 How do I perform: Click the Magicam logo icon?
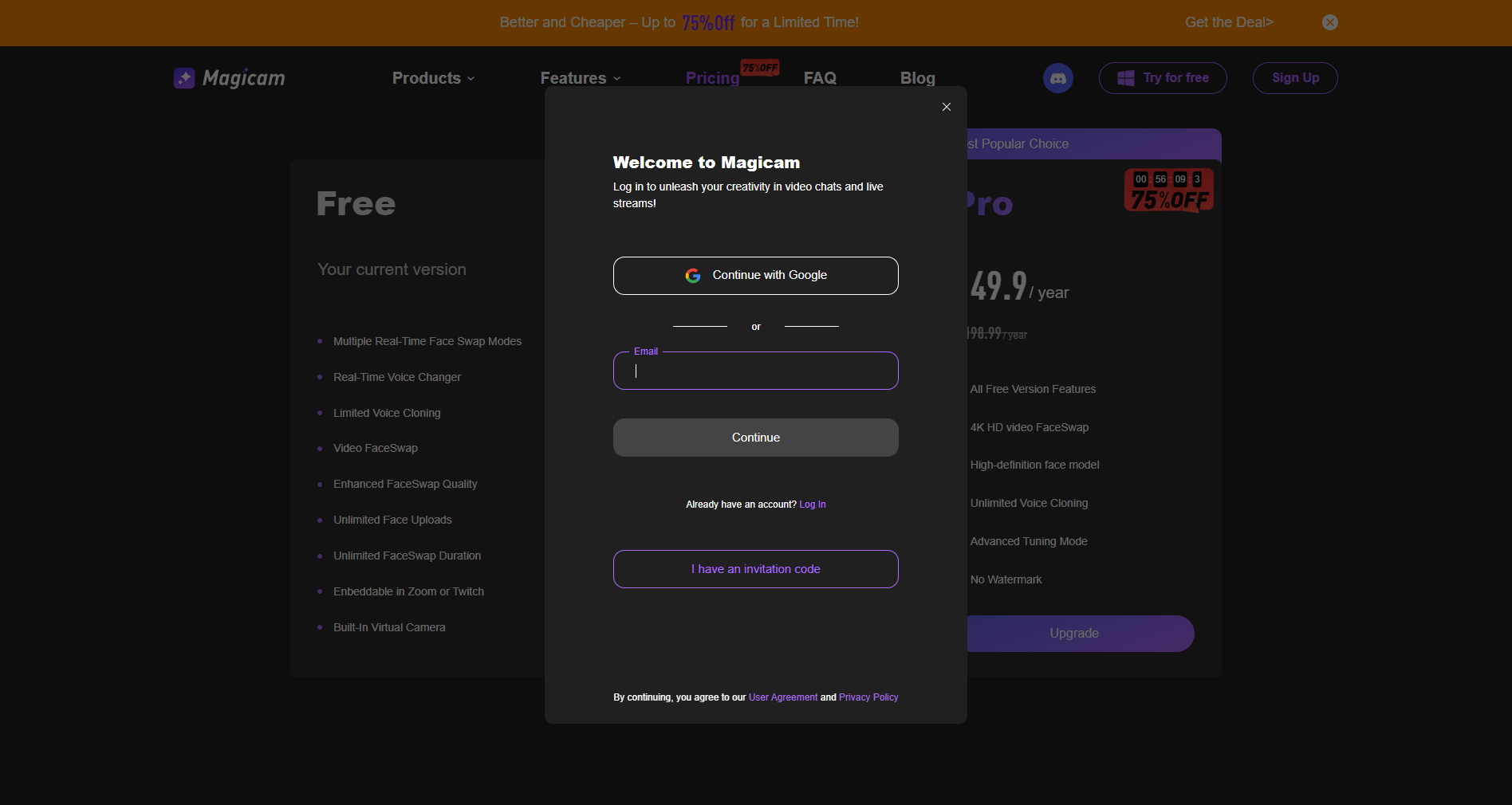184,77
